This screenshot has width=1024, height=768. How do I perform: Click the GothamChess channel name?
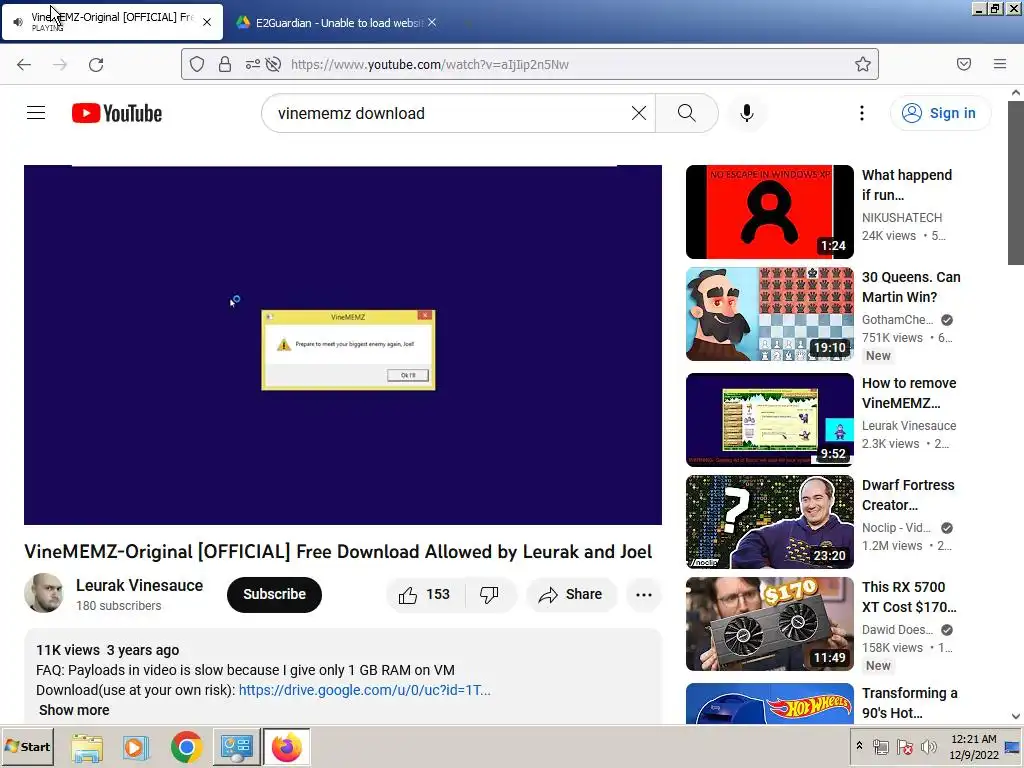click(897, 319)
